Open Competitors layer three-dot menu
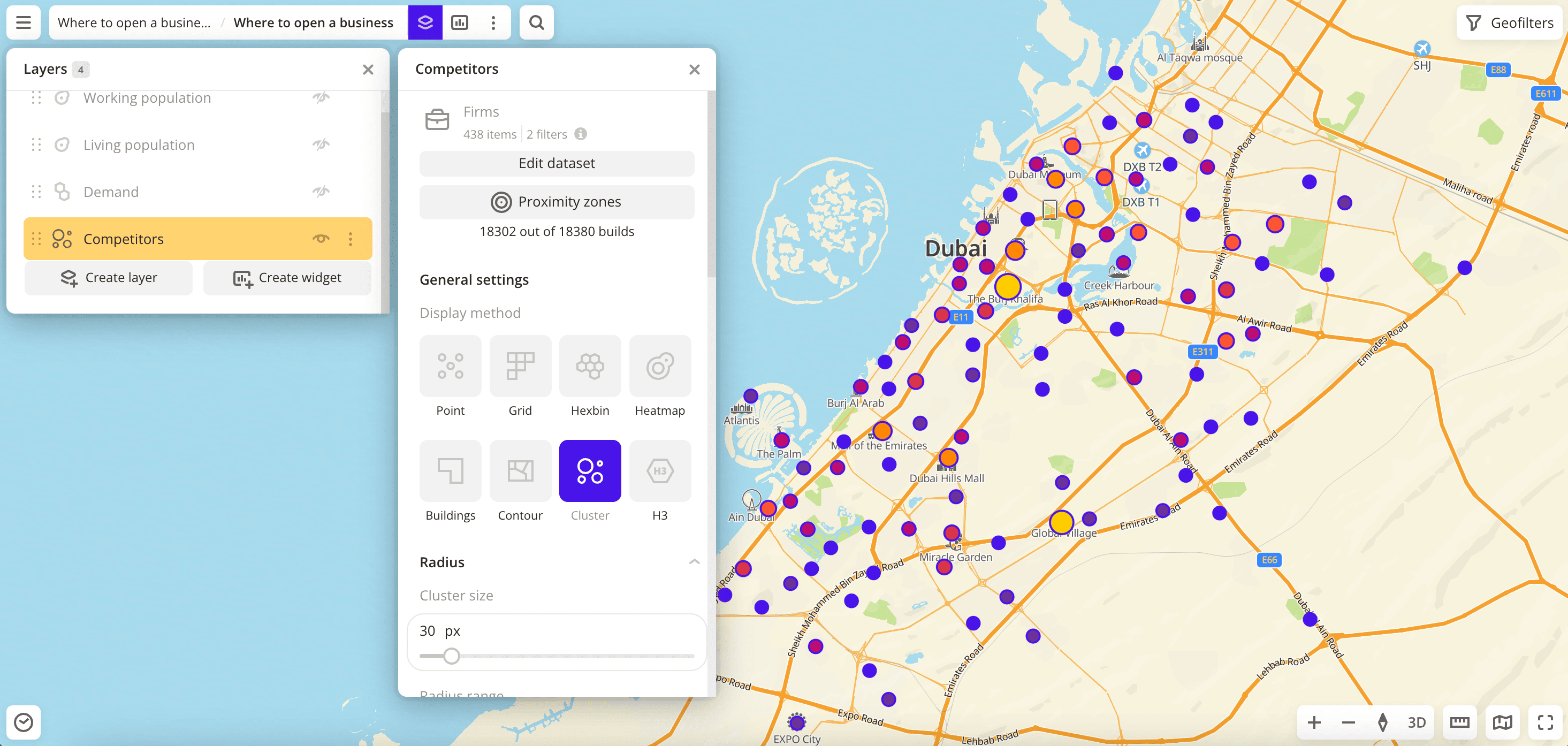This screenshot has height=746, width=1568. point(351,239)
